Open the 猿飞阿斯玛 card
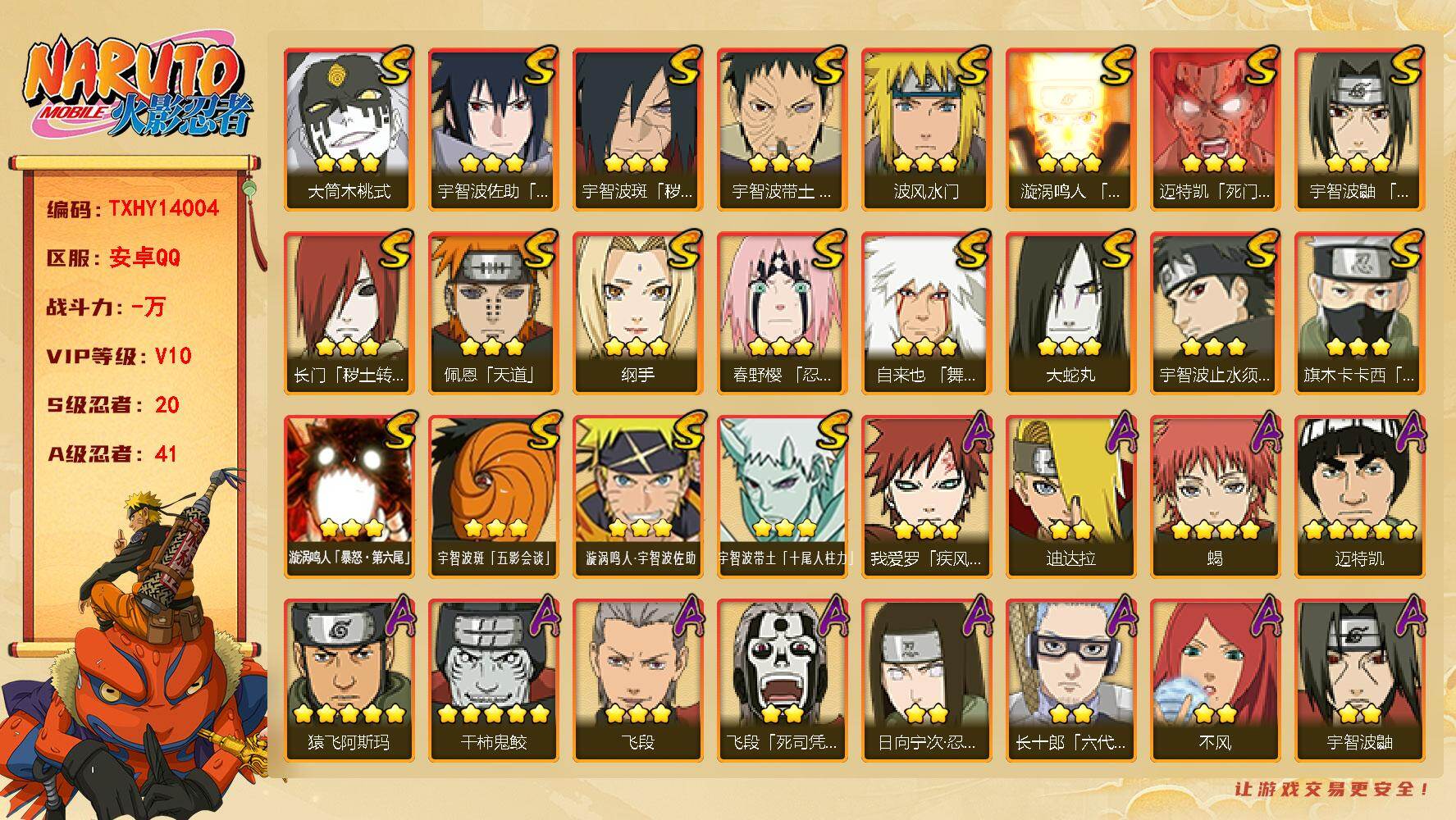The image size is (1456, 820). pos(349,681)
